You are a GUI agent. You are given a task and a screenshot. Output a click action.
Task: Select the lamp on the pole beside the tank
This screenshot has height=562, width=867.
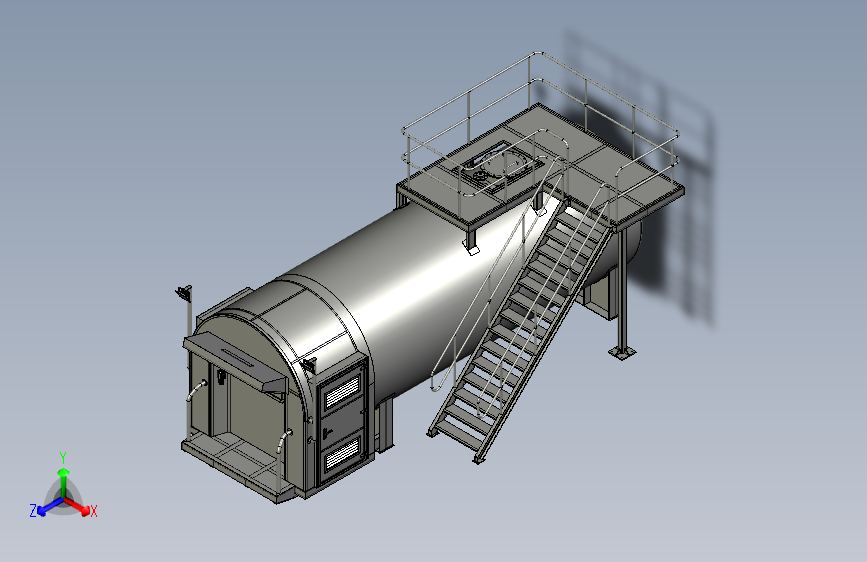click(184, 292)
